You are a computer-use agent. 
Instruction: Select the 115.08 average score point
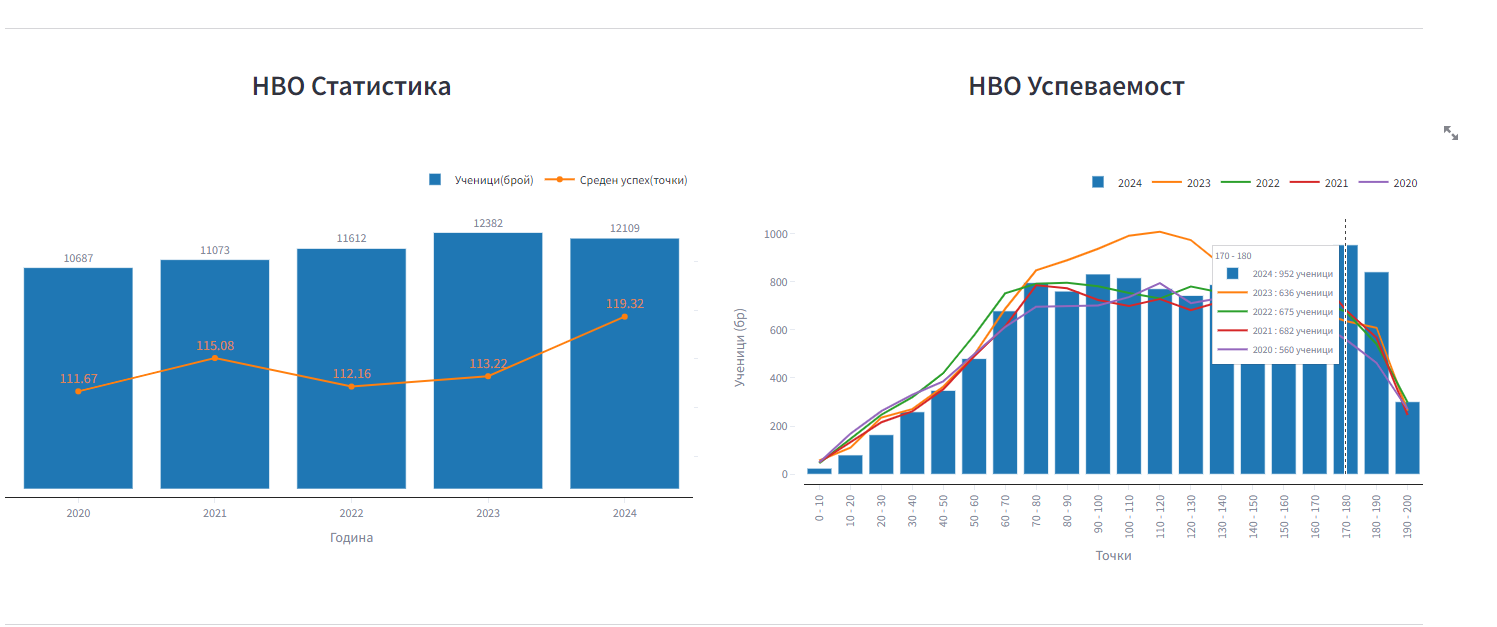215,358
